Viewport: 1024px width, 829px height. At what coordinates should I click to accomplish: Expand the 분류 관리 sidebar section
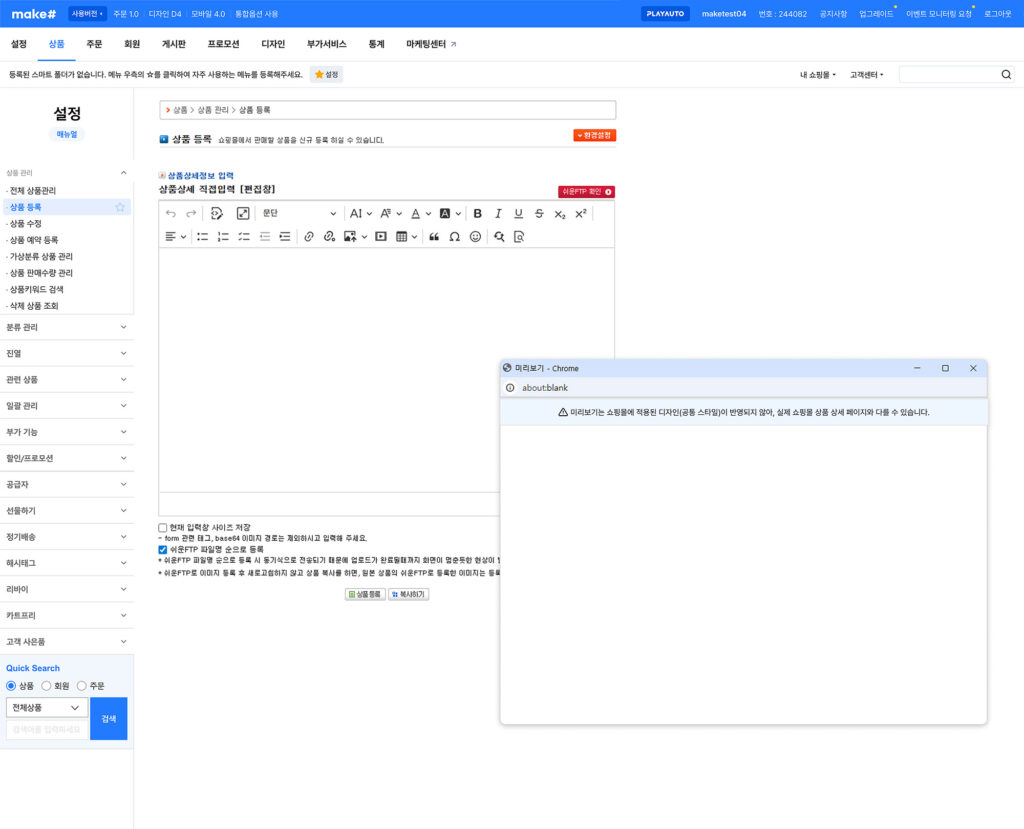click(66, 327)
